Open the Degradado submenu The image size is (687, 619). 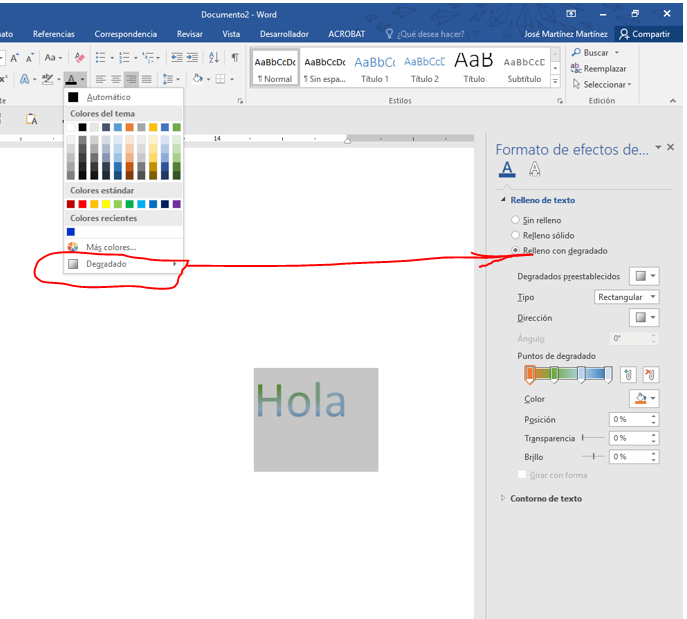pos(124,264)
